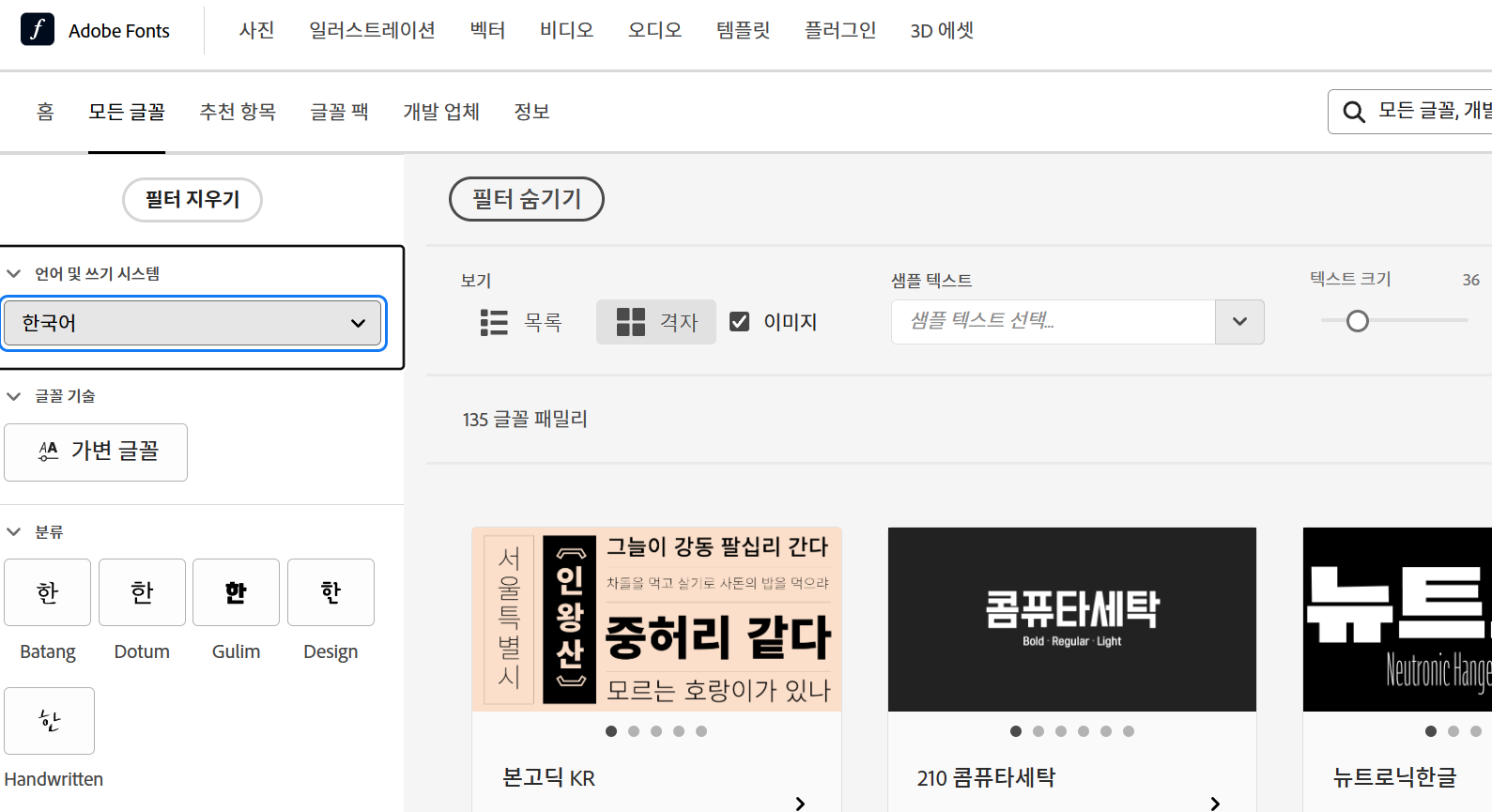Image resolution: width=1492 pixels, height=812 pixels.
Task: Click the 뉴트로닉한글 font name
Action: (x=1394, y=778)
